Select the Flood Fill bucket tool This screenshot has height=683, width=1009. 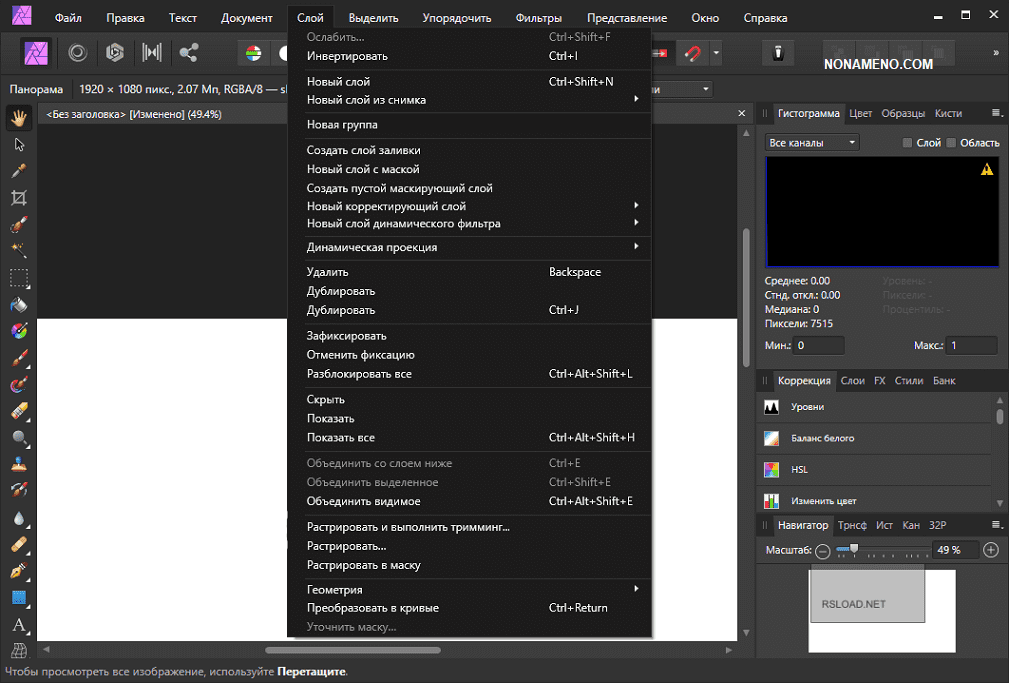[19, 304]
